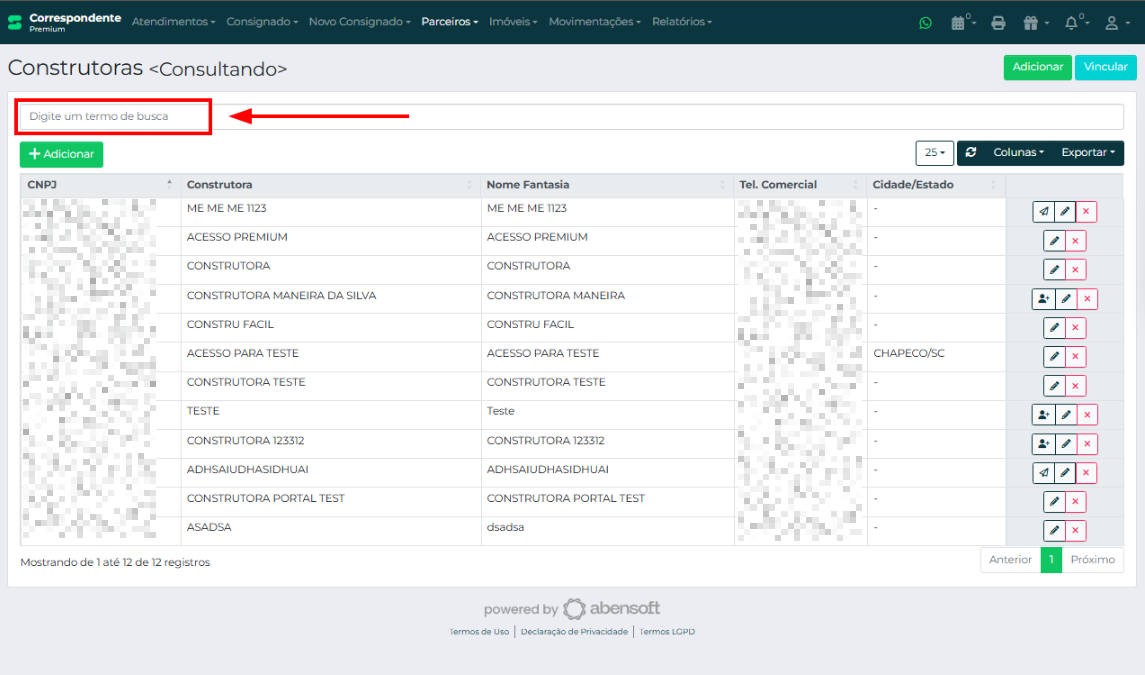Click the Vincular button
The image size is (1145, 675).
coord(1105,67)
